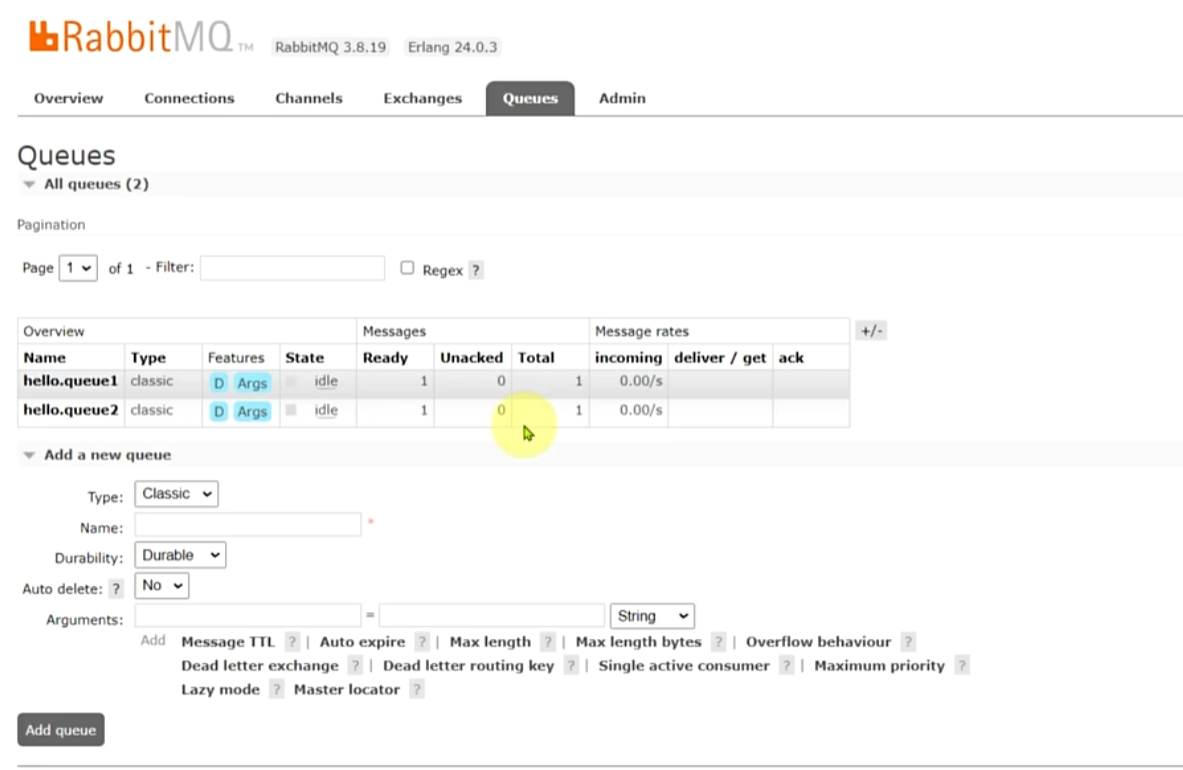The image size is (1183, 770).
Task: Click the +/- columns button
Action: coord(871,330)
